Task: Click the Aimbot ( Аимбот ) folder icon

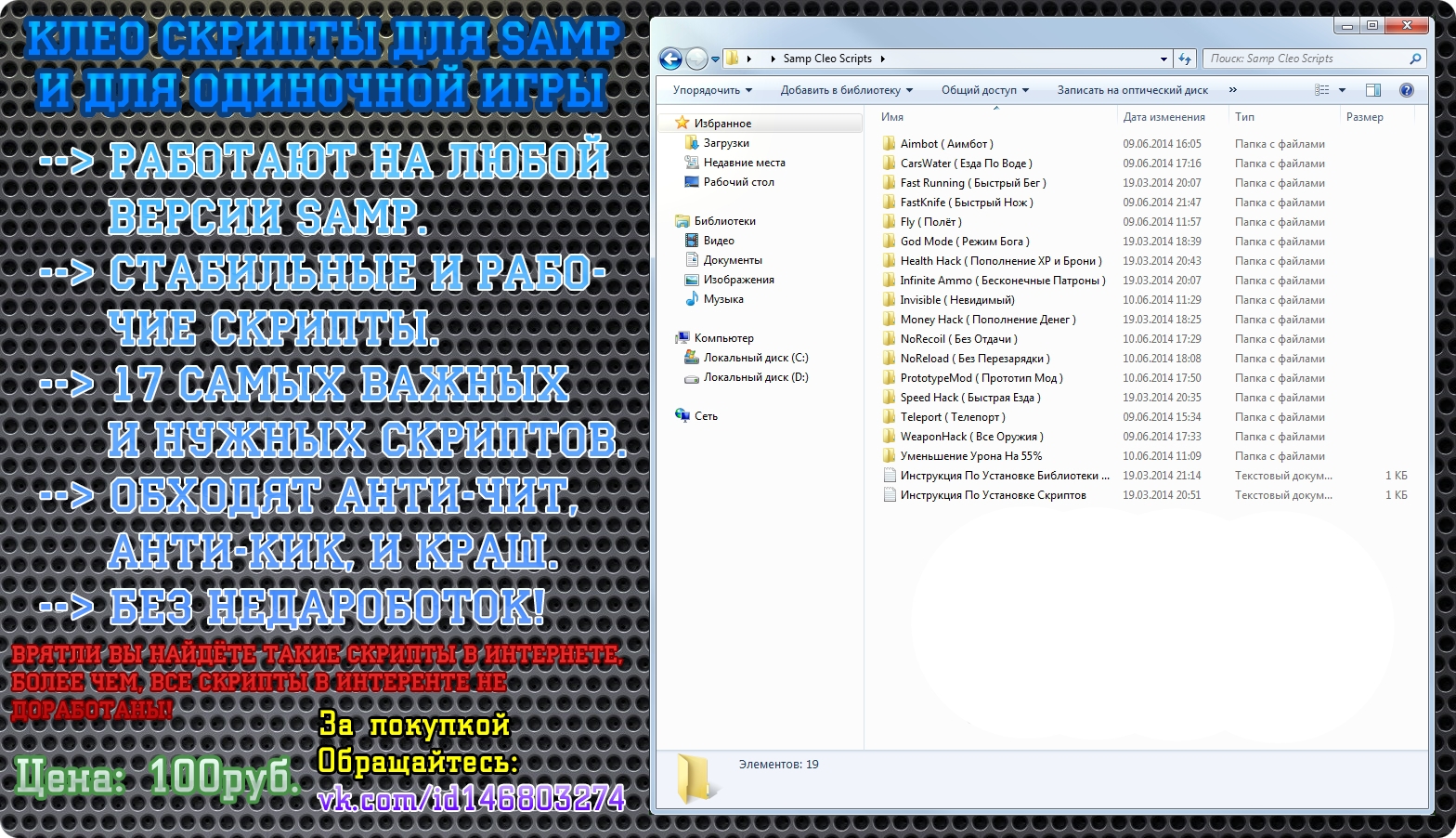Action: point(889,143)
